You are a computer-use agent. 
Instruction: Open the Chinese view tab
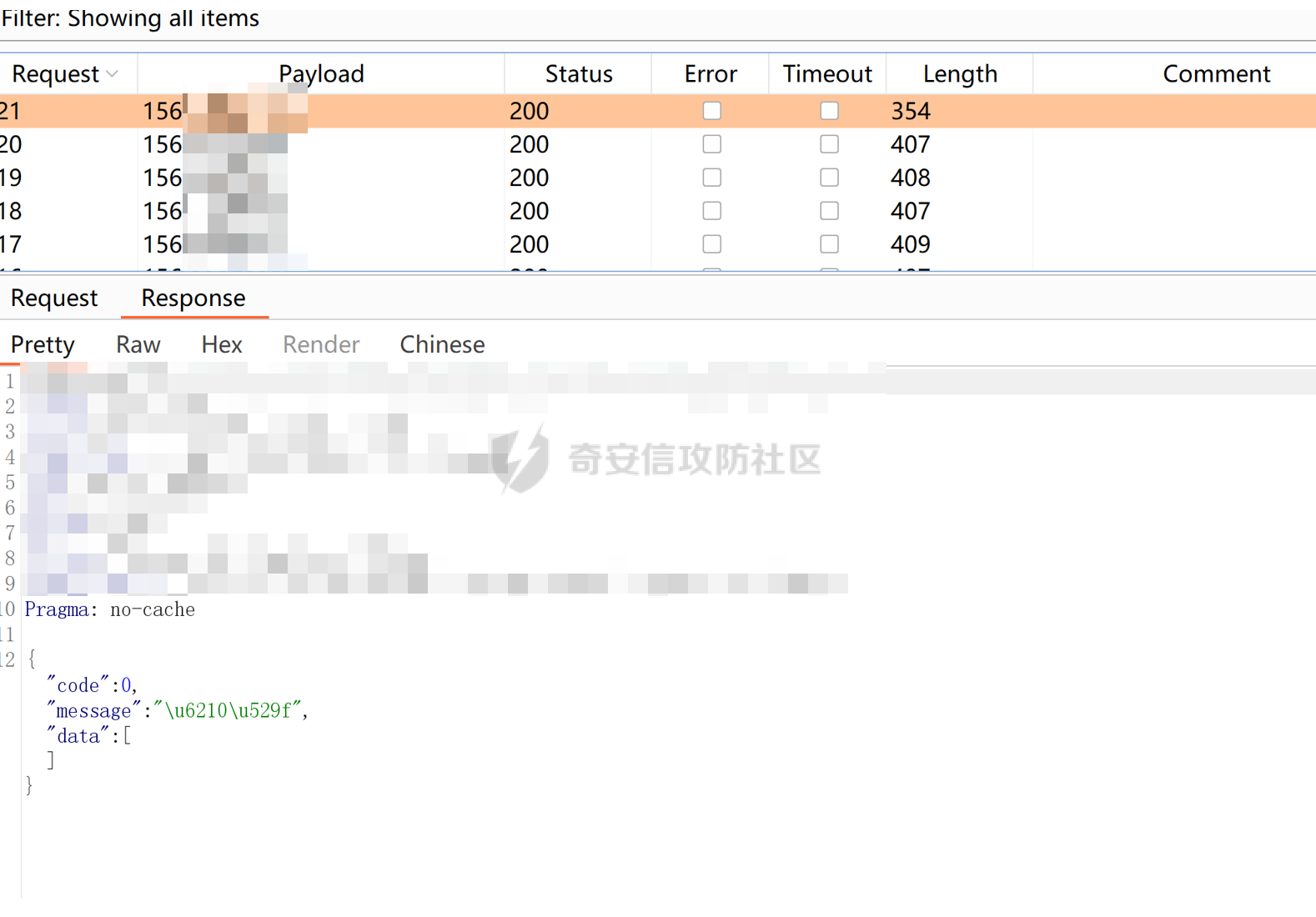[442, 345]
